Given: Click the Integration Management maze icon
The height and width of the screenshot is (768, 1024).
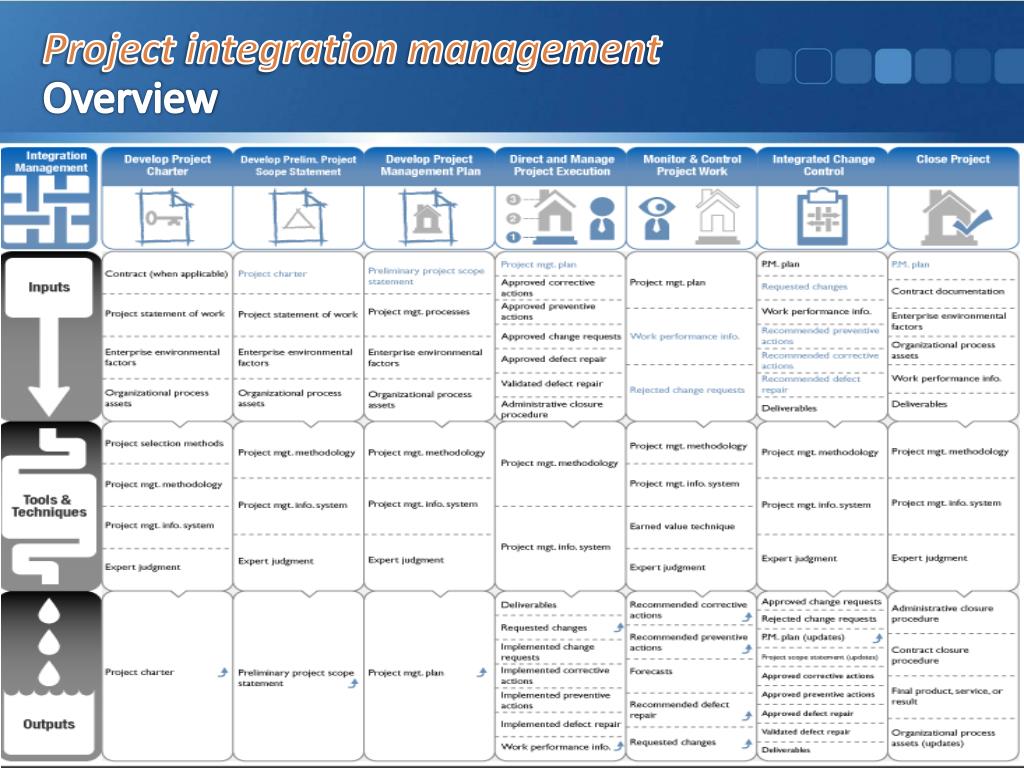Looking at the screenshot, I should click(49, 210).
